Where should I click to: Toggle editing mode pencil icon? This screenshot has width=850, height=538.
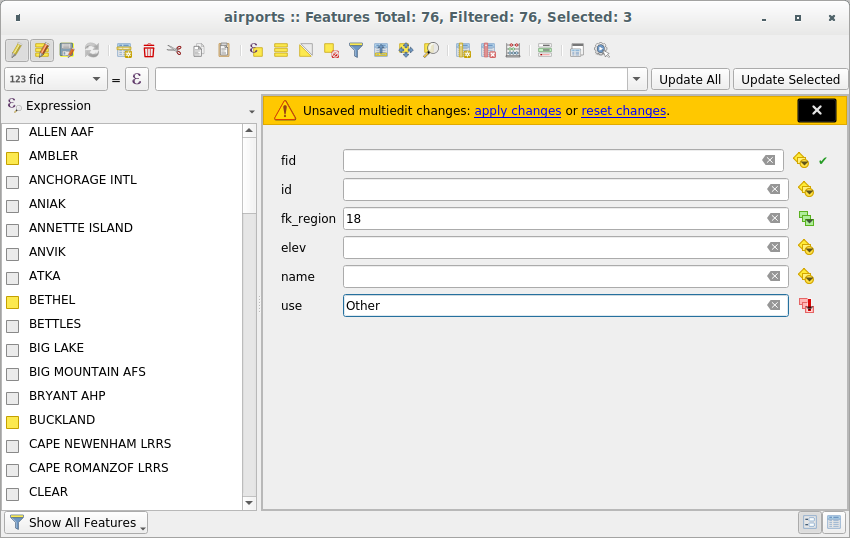coord(16,50)
